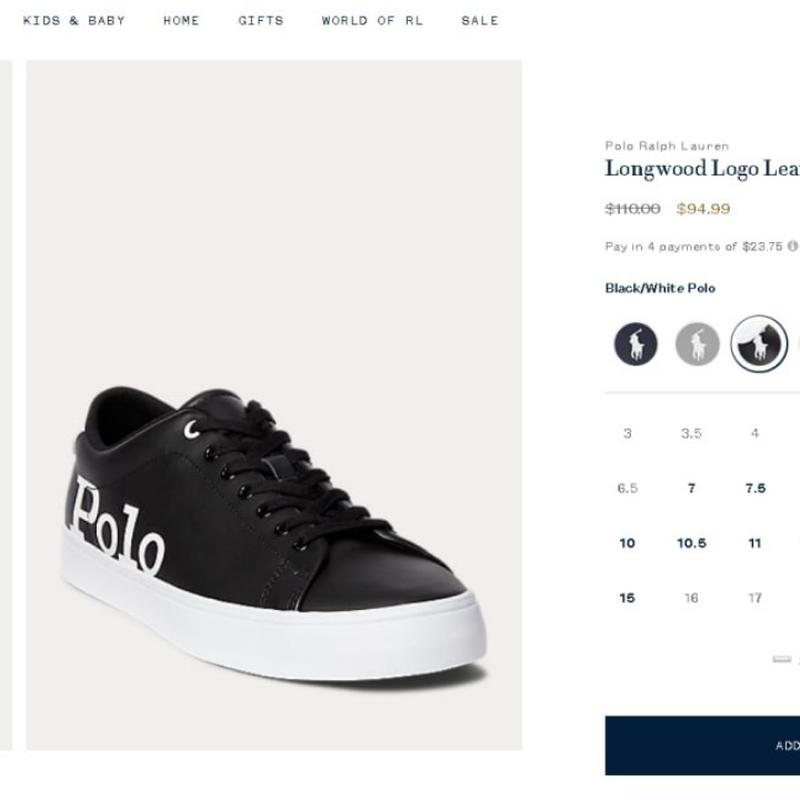Pick shoe size 10
This screenshot has height=800, width=800.
tap(627, 543)
